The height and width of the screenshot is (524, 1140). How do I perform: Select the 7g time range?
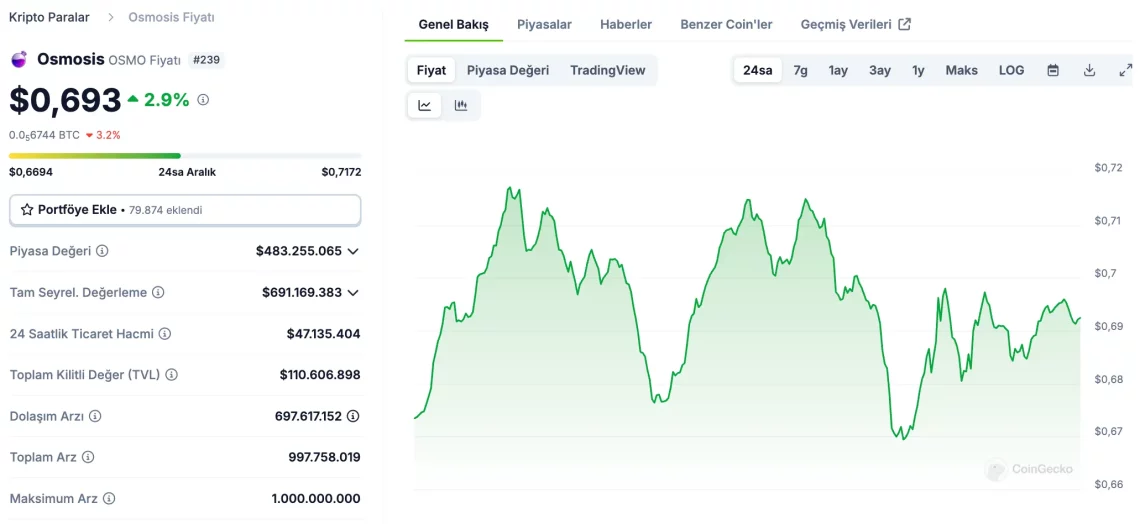tap(800, 70)
